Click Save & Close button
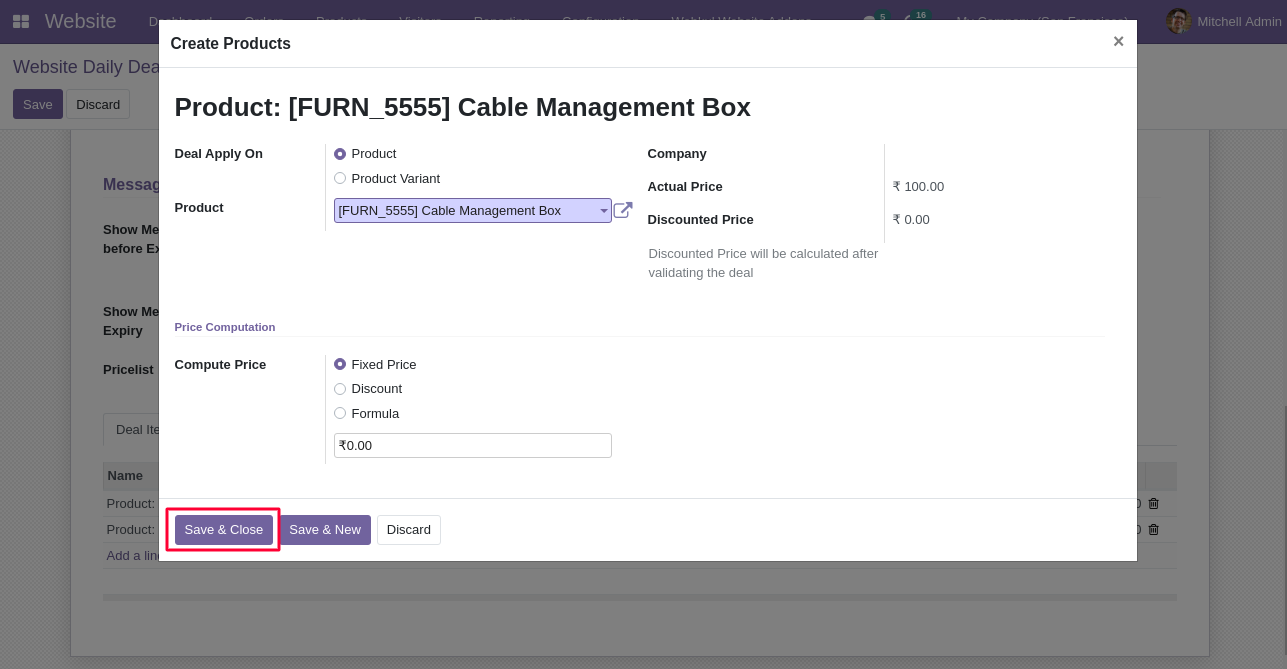Viewport: 1287px width, 669px height. [x=224, y=530]
